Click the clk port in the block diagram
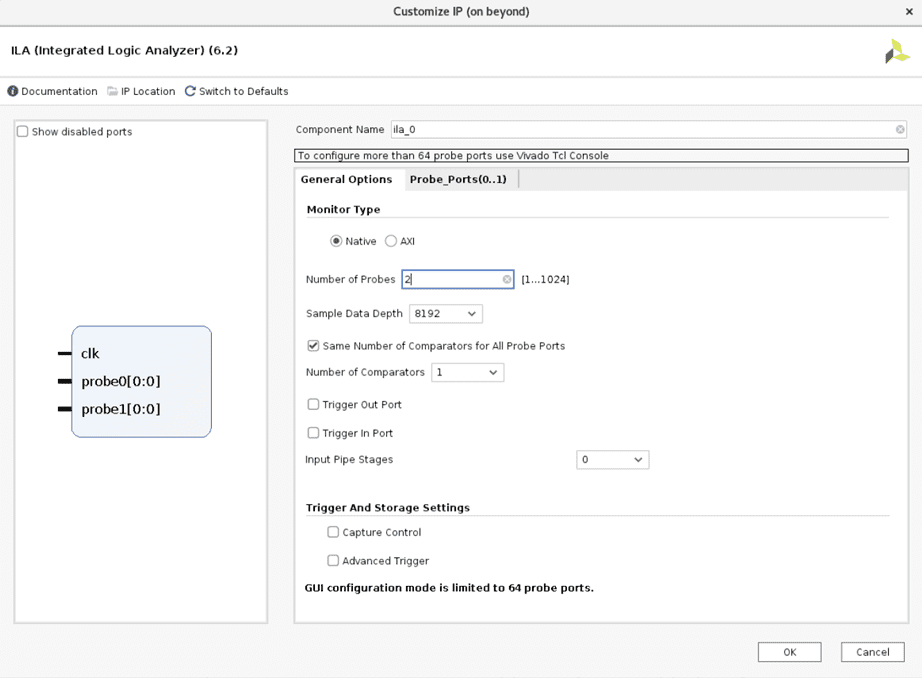Screen dimensions: 922x678 (x=90, y=353)
